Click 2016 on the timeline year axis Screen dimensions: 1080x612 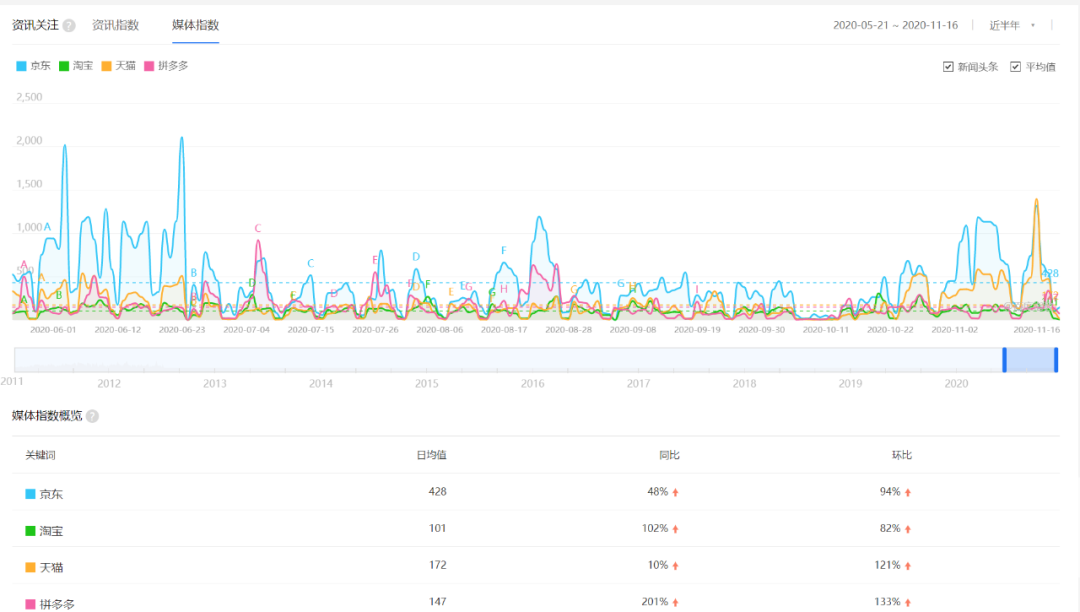[532, 383]
